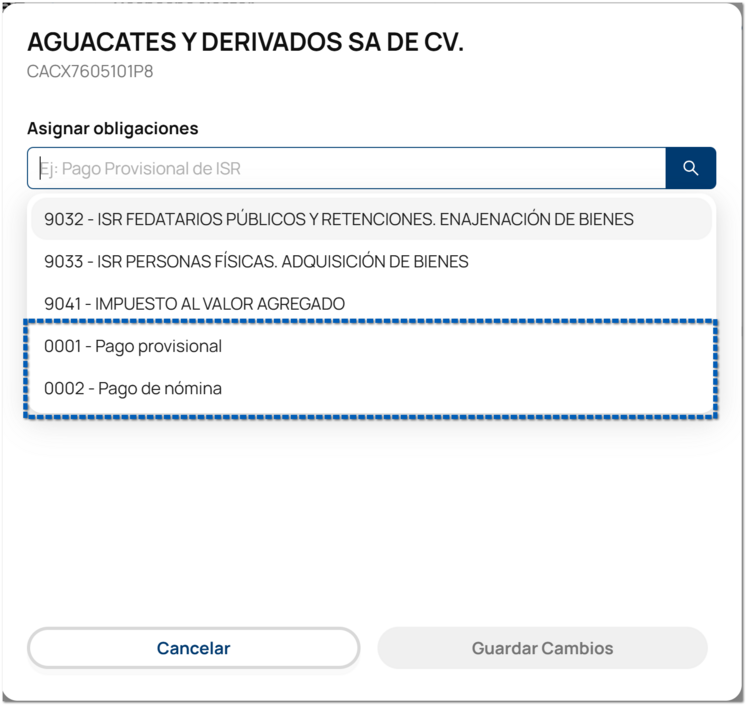
Task: Run the obligations search with the blue button
Action: click(x=690, y=168)
